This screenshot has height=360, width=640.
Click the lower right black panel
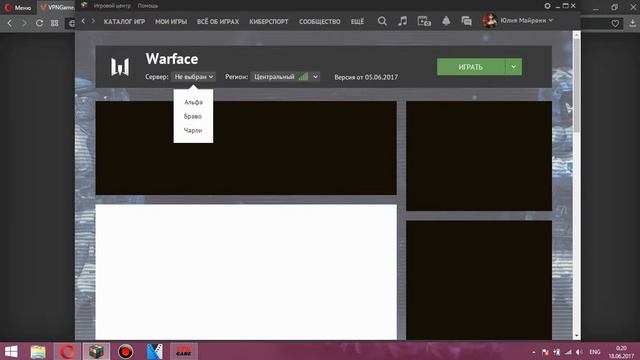click(479, 280)
